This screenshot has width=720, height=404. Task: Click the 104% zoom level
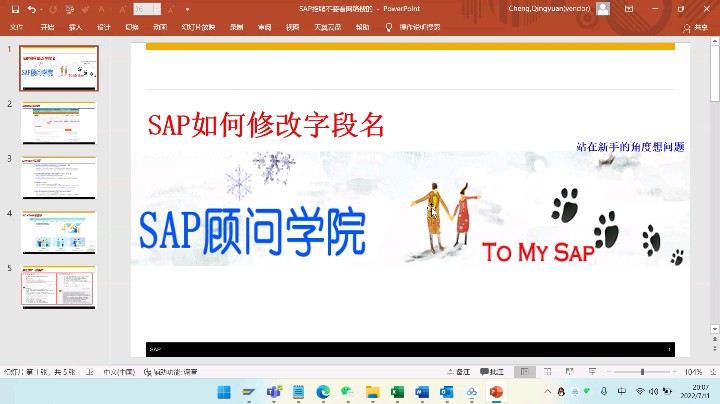[x=693, y=372]
